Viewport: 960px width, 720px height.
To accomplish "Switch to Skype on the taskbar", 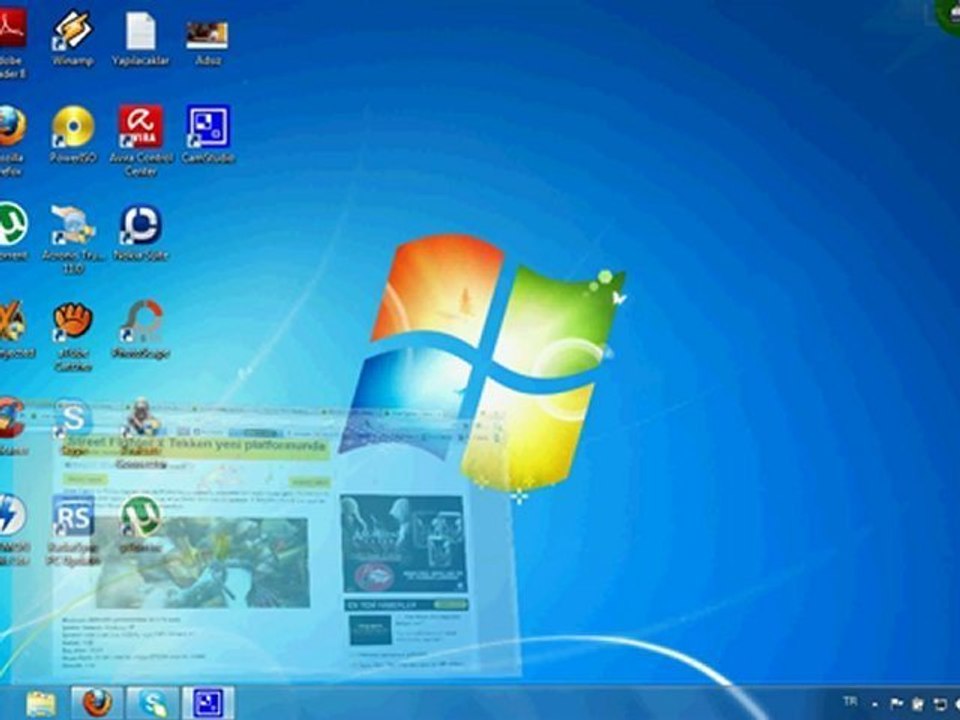I will tap(152, 703).
